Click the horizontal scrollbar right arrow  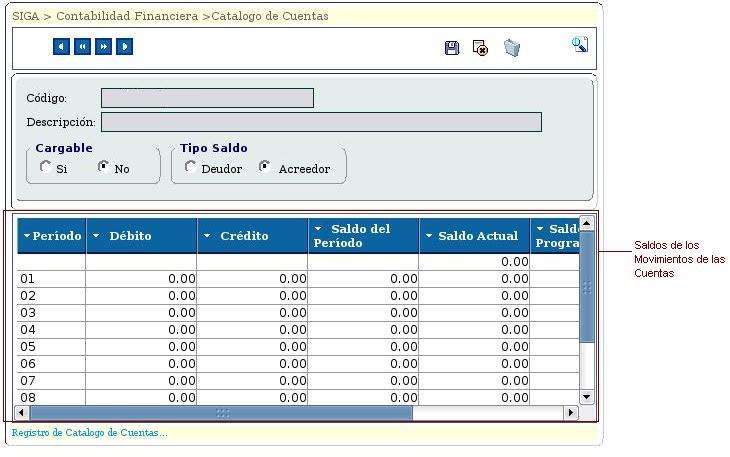pyautogui.click(x=571, y=413)
